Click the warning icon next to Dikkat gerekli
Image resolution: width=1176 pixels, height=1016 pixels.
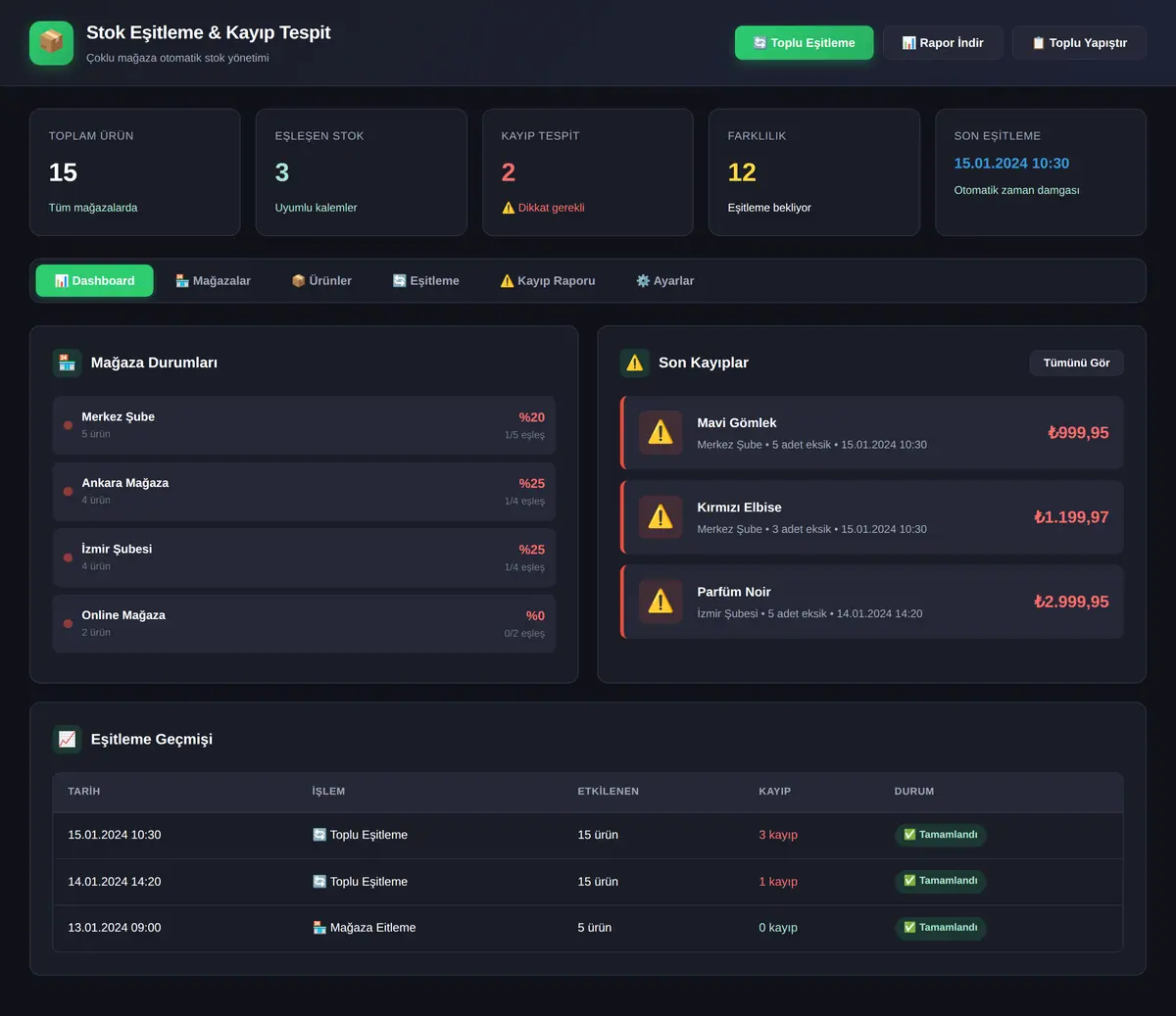point(508,208)
